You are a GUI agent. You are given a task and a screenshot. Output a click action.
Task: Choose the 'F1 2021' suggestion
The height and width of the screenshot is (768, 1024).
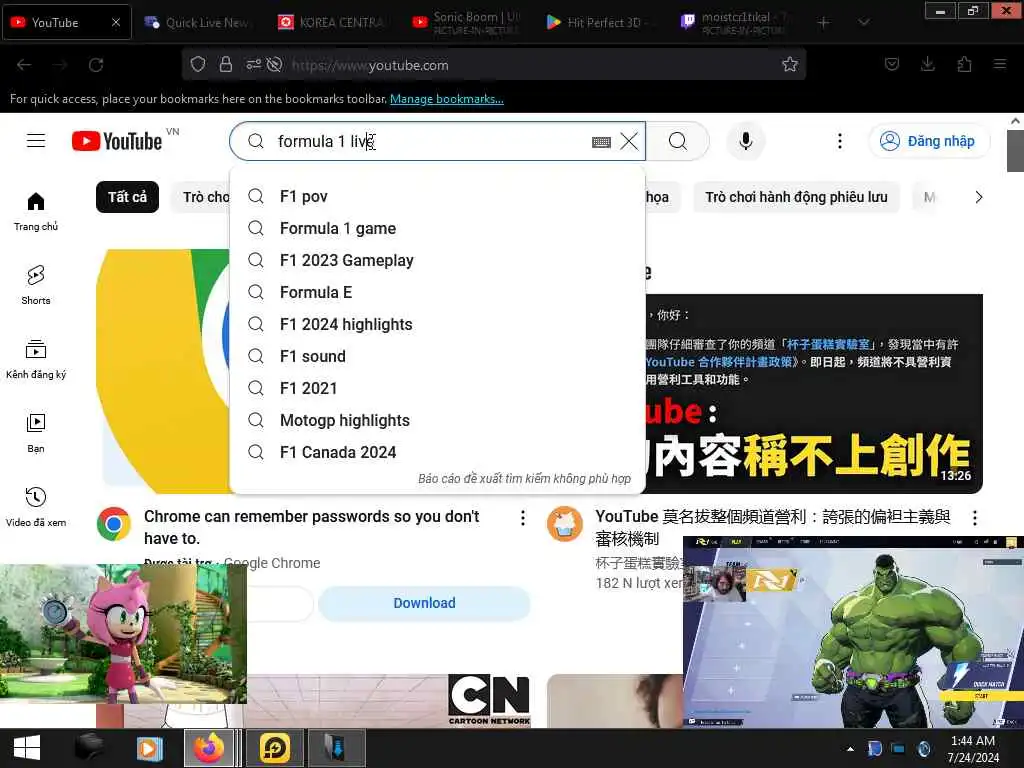tap(438, 388)
